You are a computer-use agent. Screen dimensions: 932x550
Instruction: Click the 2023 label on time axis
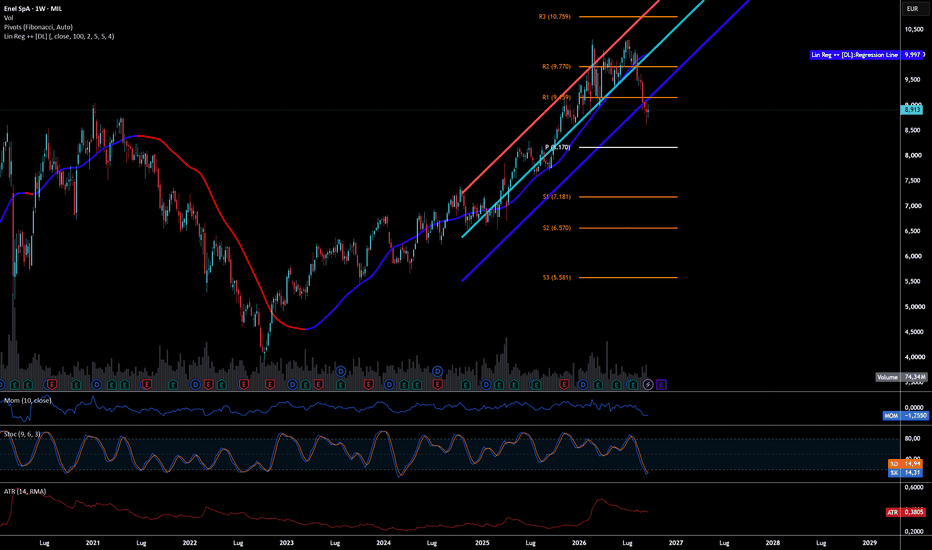pyautogui.click(x=286, y=543)
